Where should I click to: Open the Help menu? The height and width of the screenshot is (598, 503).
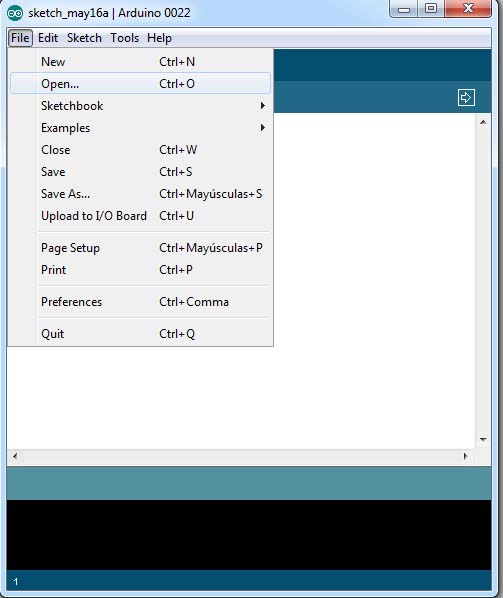[x=159, y=38]
